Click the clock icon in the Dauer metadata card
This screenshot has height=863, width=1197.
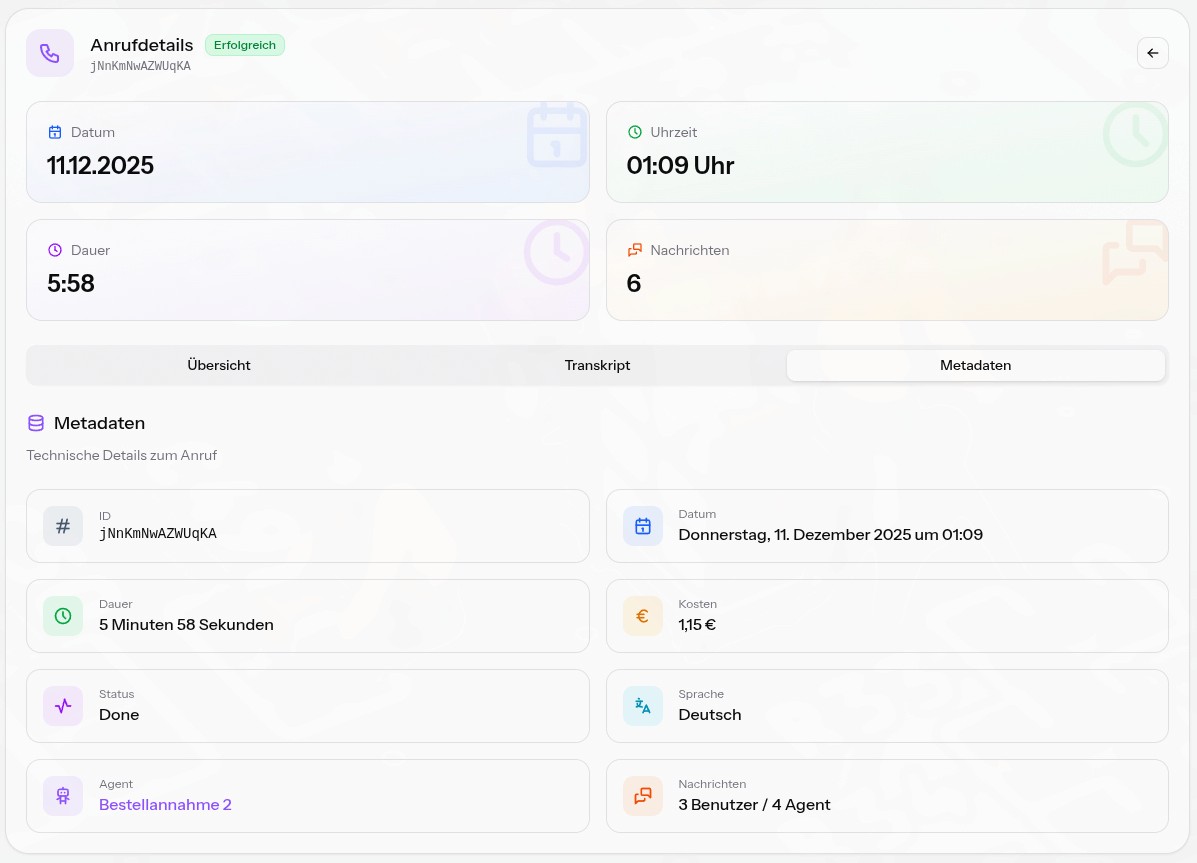[63, 616]
